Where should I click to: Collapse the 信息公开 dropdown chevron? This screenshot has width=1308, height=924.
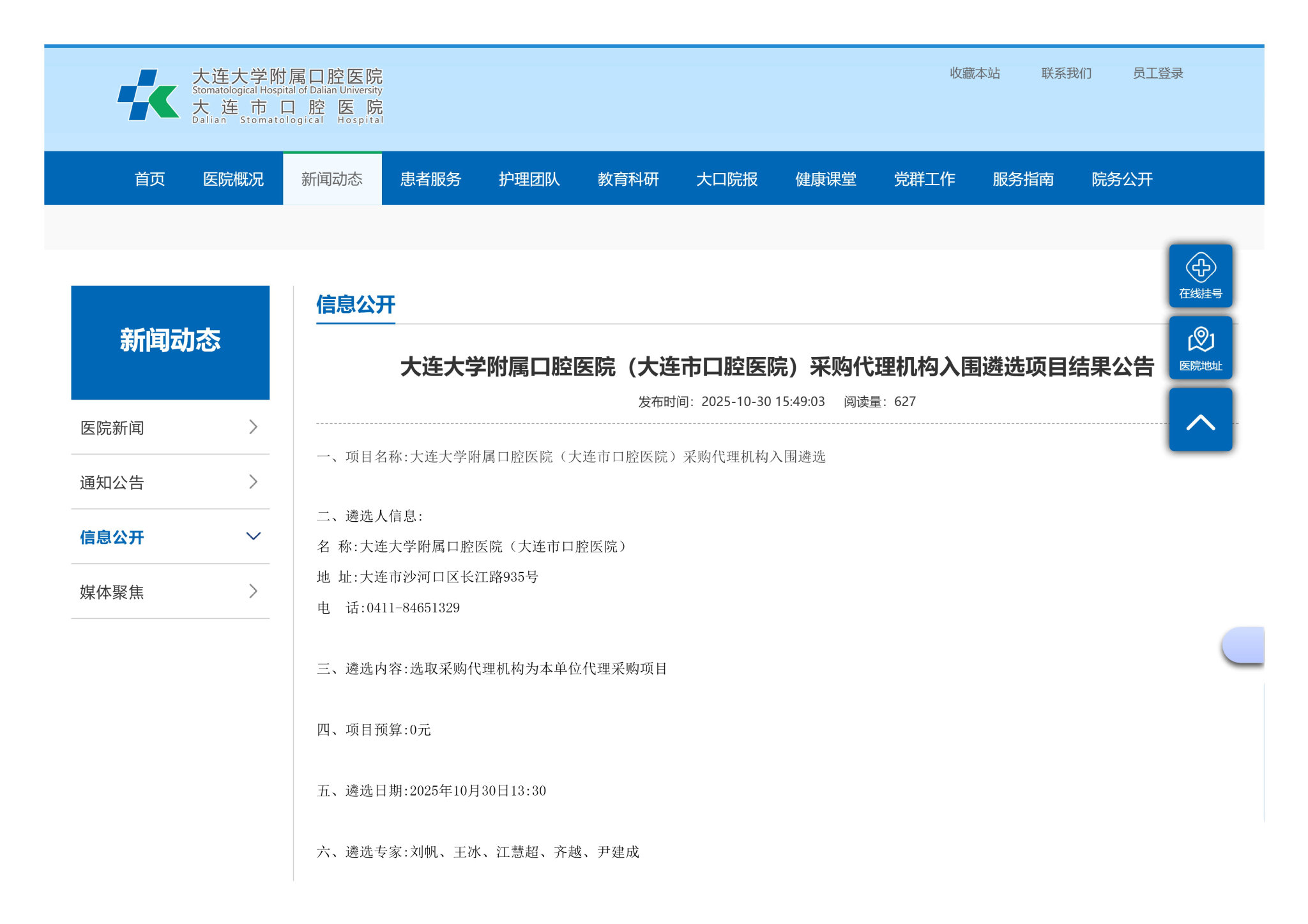click(x=254, y=536)
